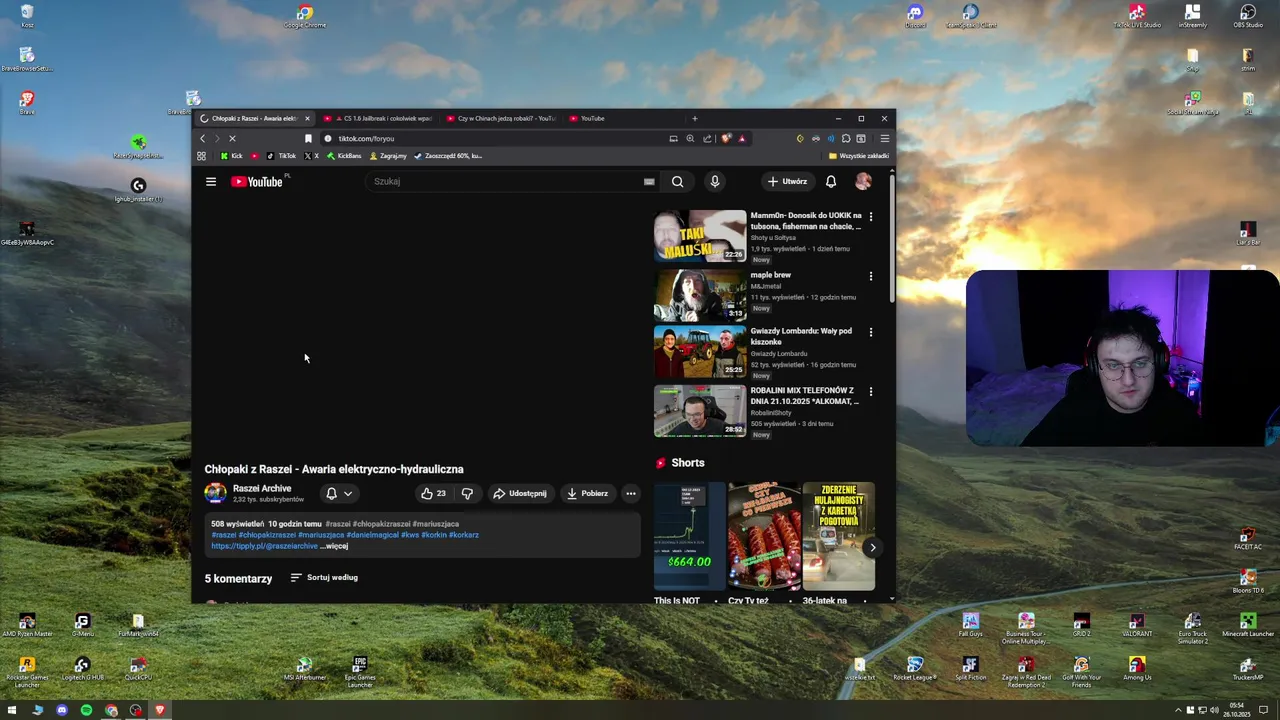Open YouTube notifications bell

(x=831, y=181)
